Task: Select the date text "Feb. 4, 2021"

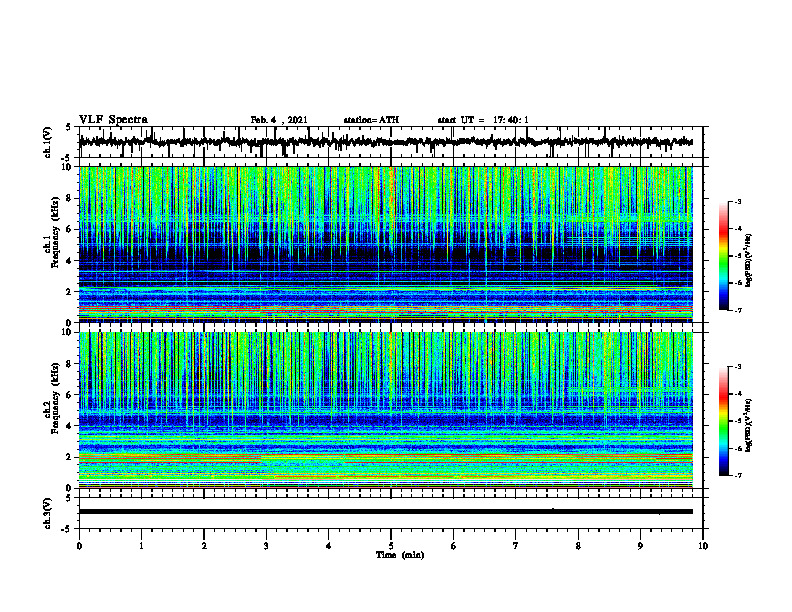Action: point(279,120)
